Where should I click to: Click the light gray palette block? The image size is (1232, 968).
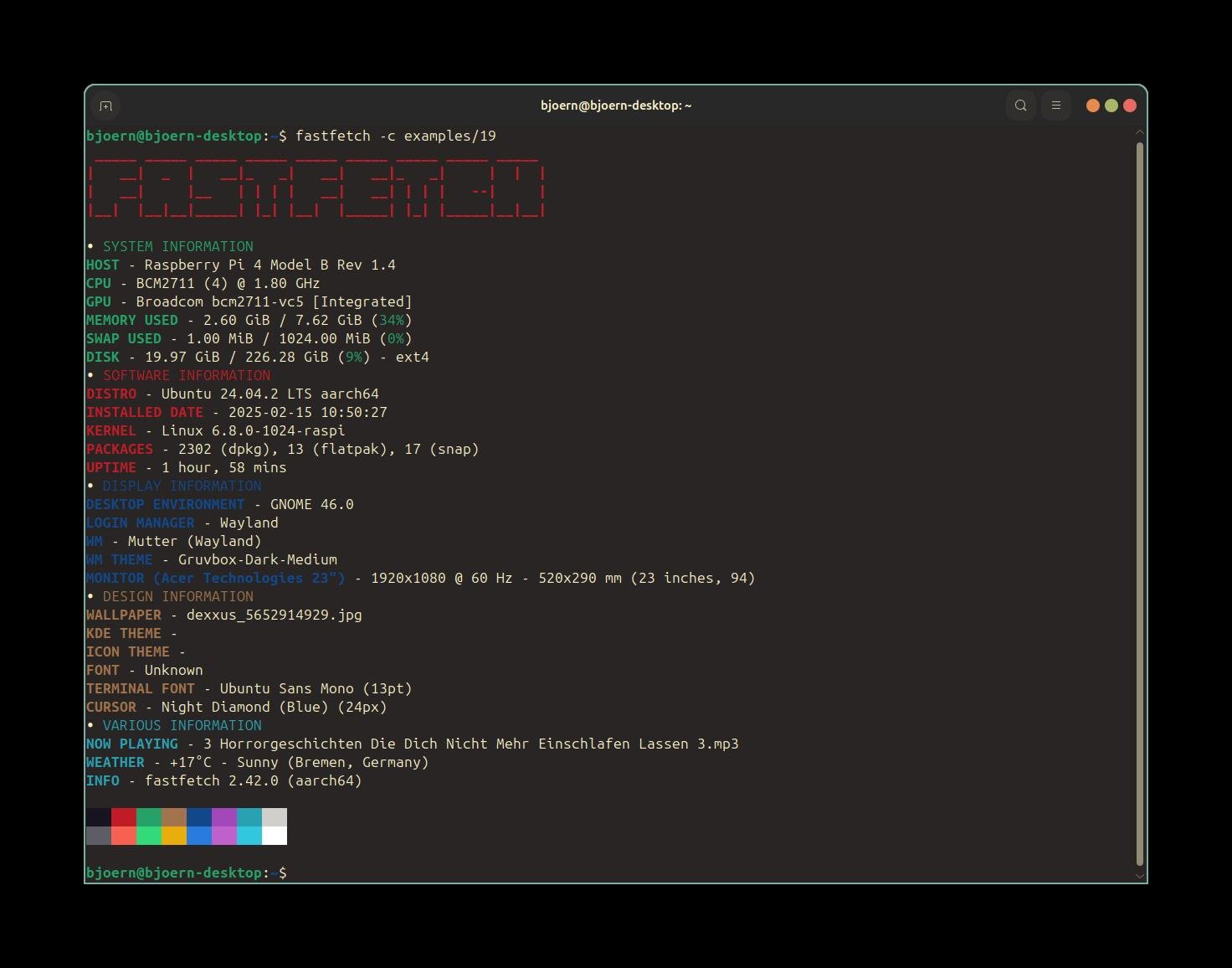click(x=275, y=817)
